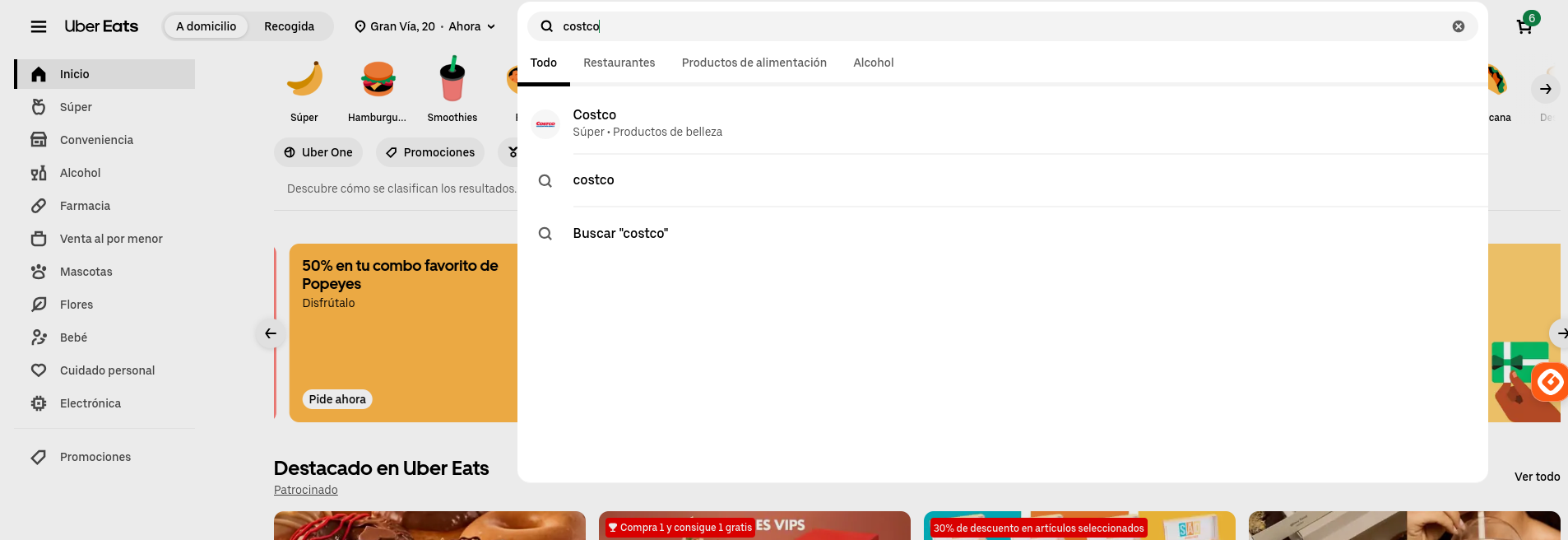Viewport: 1568px width, 540px height.
Task: Open Inicio in the sidebar
Action: (105, 74)
